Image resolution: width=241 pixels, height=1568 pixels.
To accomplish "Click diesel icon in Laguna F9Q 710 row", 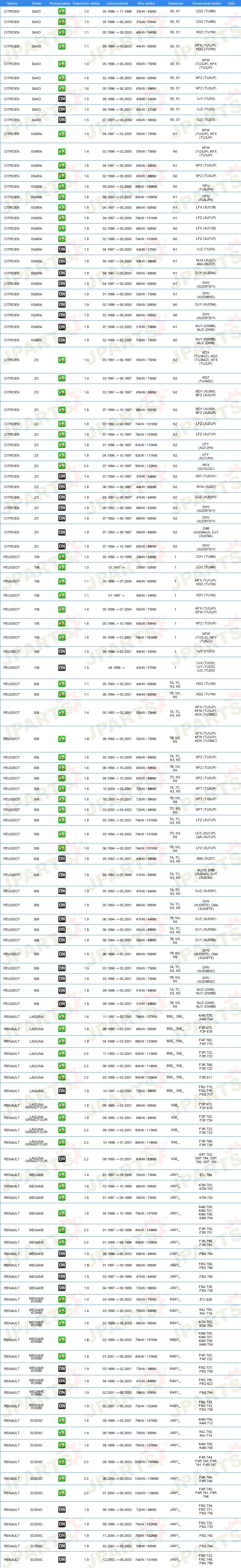I will click(x=61, y=1091).
